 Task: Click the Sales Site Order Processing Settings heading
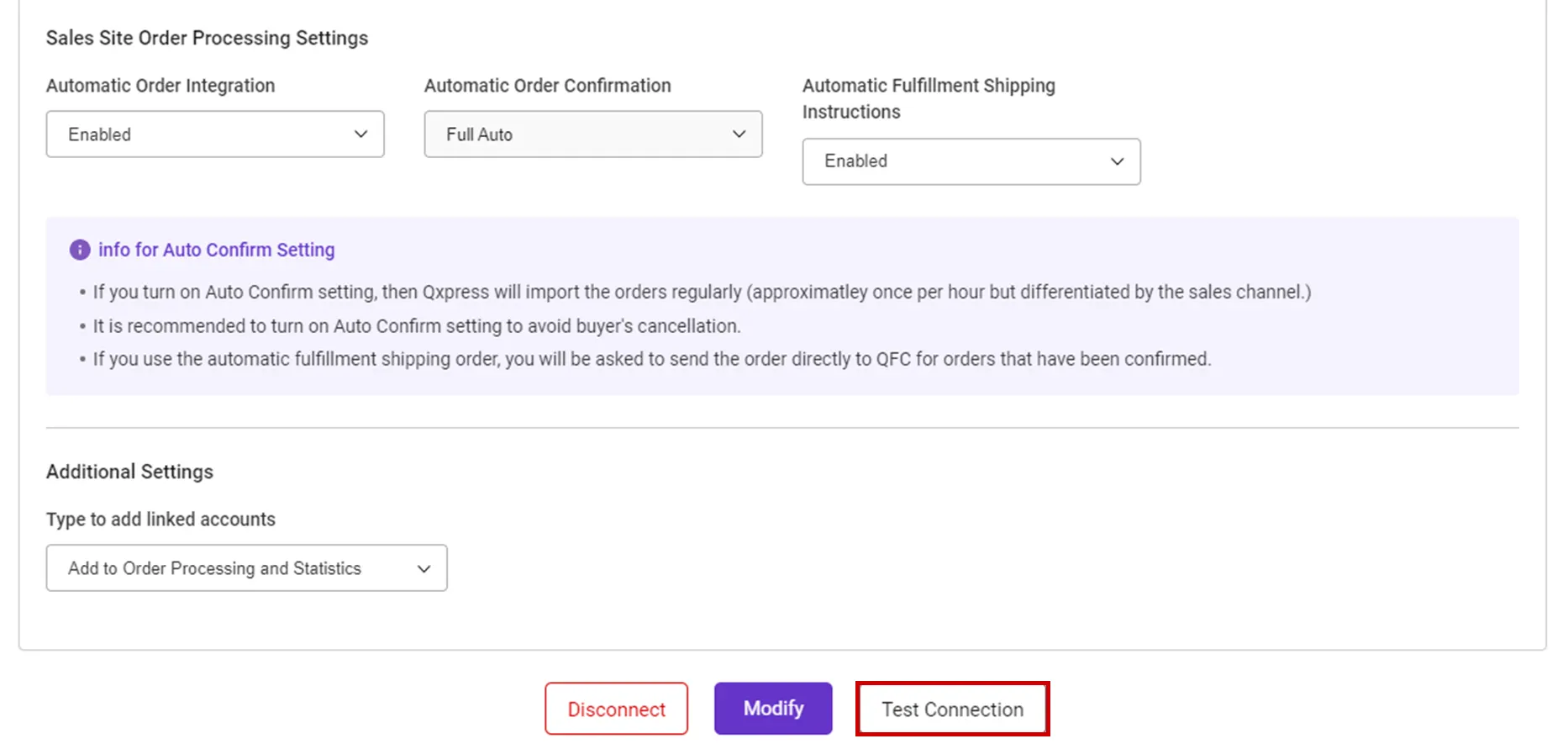pyautogui.click(x=207, y=38)
